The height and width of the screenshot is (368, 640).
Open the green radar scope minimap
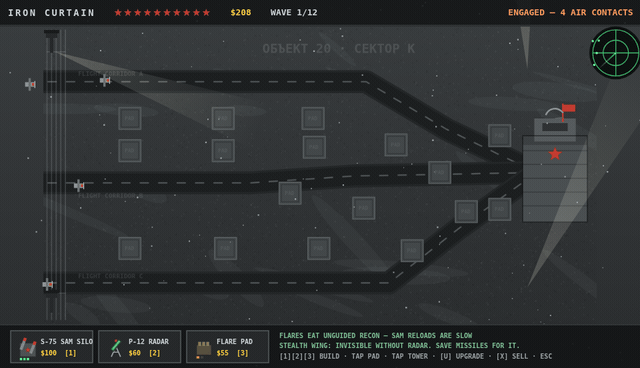click(615, 53)
